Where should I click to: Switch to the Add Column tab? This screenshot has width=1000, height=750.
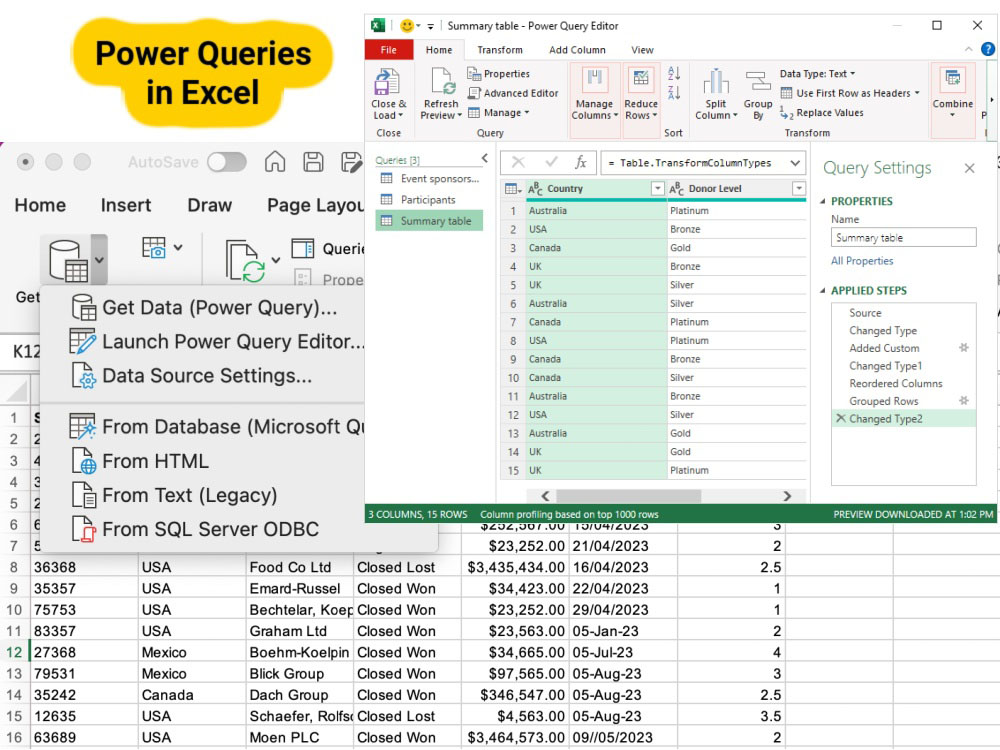(x=577, y=50)
